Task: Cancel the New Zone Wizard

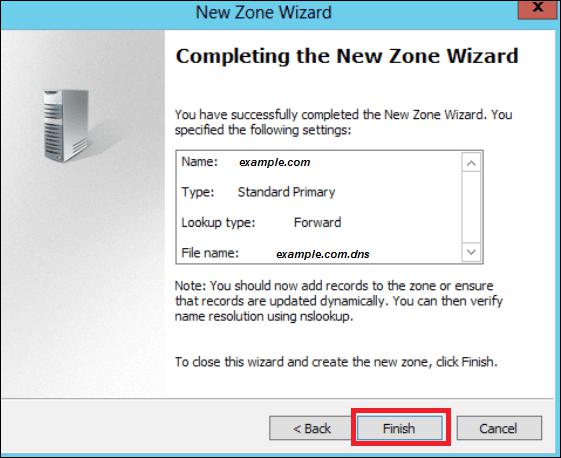Action: tap(499, 428)
